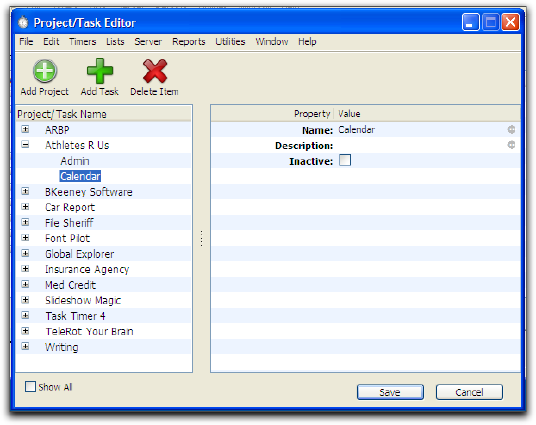
Task: Expand the BKeeney Software project
Action: [25, 191]
